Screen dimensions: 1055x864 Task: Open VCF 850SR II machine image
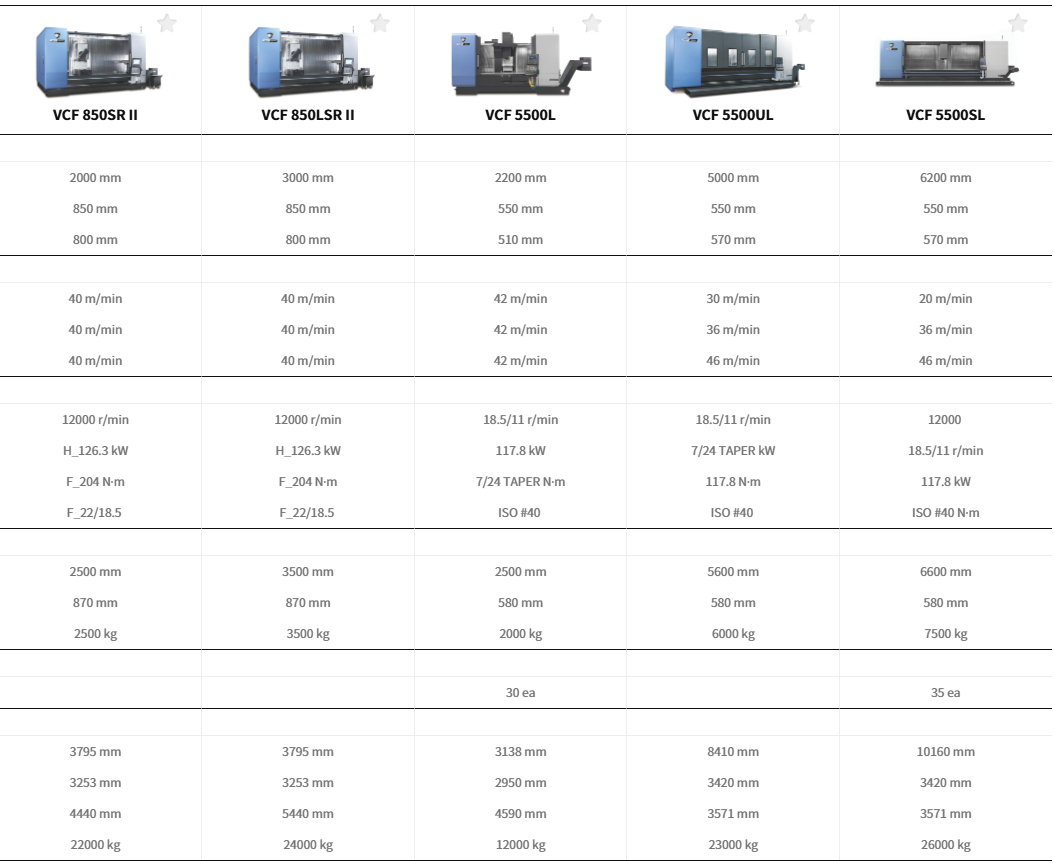pos(98,61)
